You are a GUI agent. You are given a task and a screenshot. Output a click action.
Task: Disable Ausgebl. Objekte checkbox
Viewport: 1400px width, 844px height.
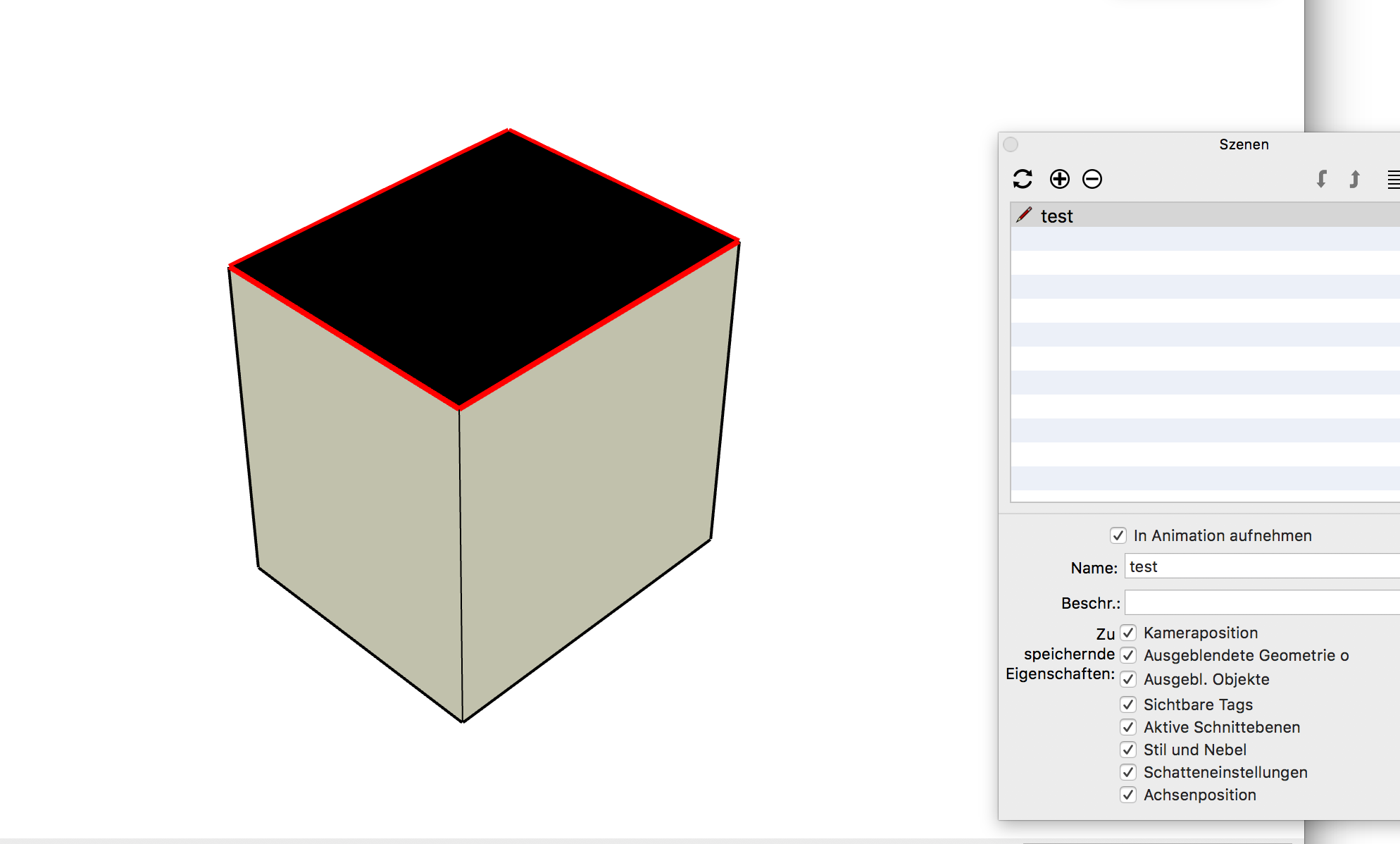[1128, 679]
